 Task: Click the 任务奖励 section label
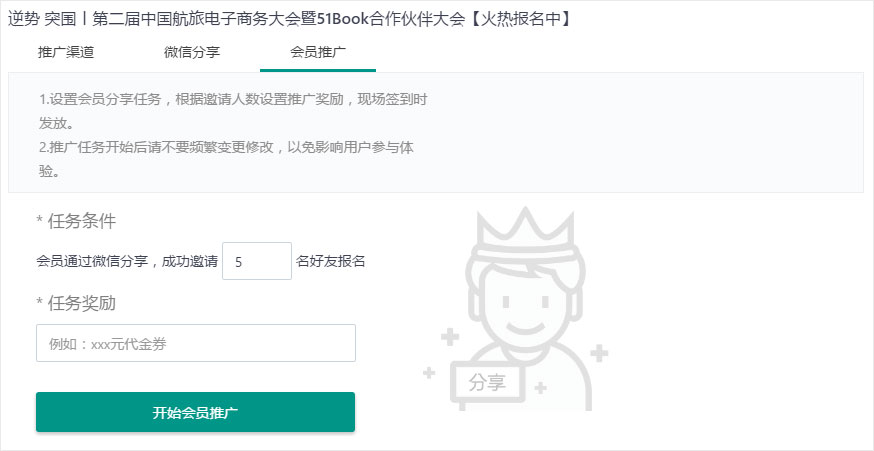tap(76, 303)
